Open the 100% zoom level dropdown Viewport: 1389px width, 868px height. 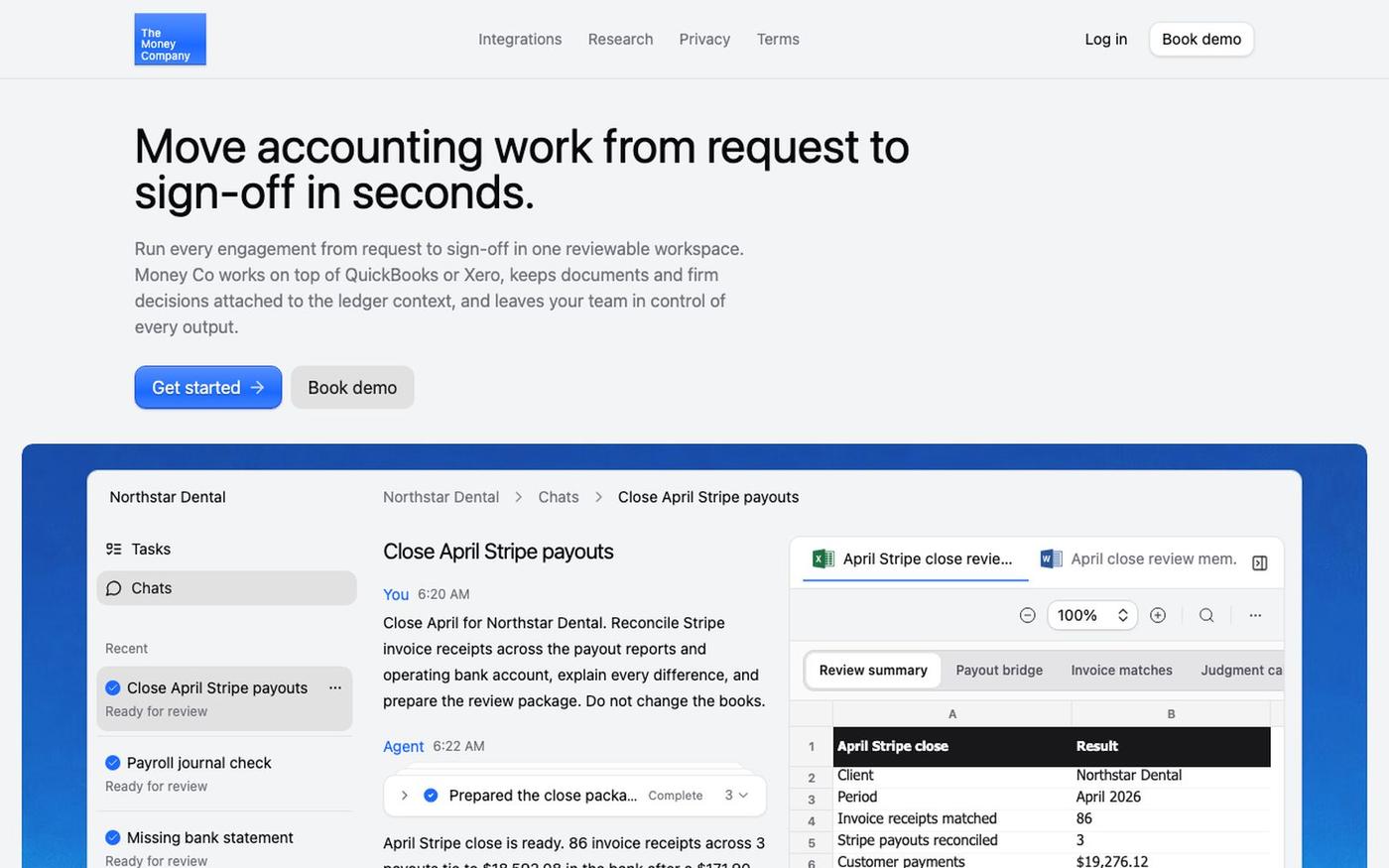pyautogui.click(x=1092, y=616)
